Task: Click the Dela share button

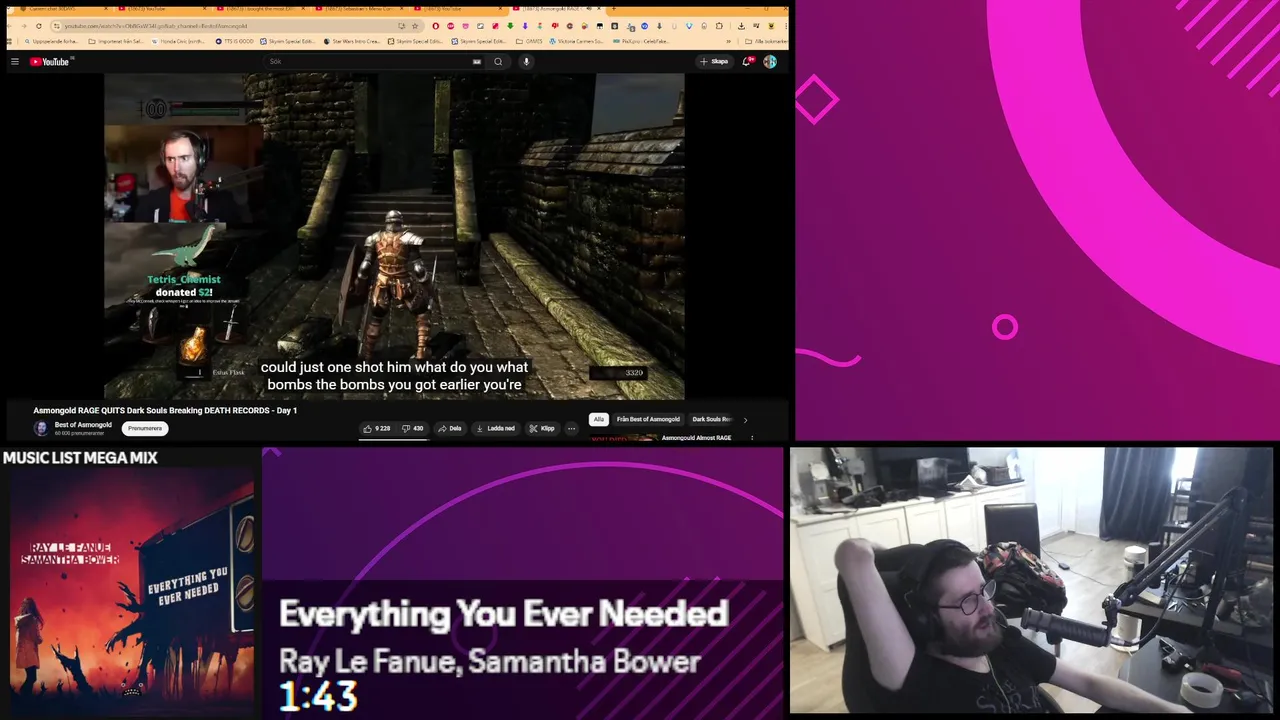Action: [449, 428]
